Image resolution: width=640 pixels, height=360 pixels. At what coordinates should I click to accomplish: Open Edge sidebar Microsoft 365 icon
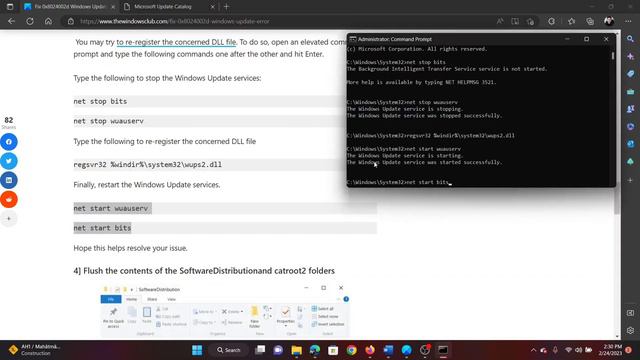click(630, 127)
